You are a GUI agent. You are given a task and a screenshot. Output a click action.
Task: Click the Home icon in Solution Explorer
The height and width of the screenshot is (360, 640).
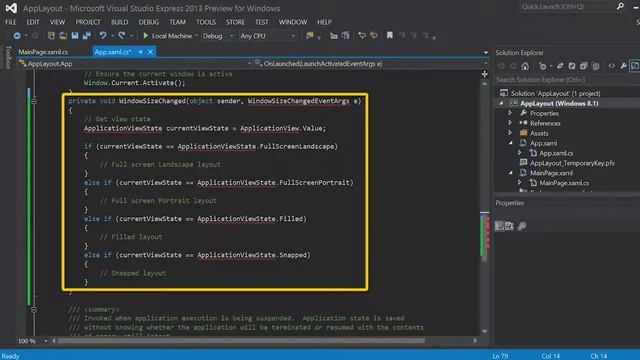pyautogui.click(x=525, y=66)
